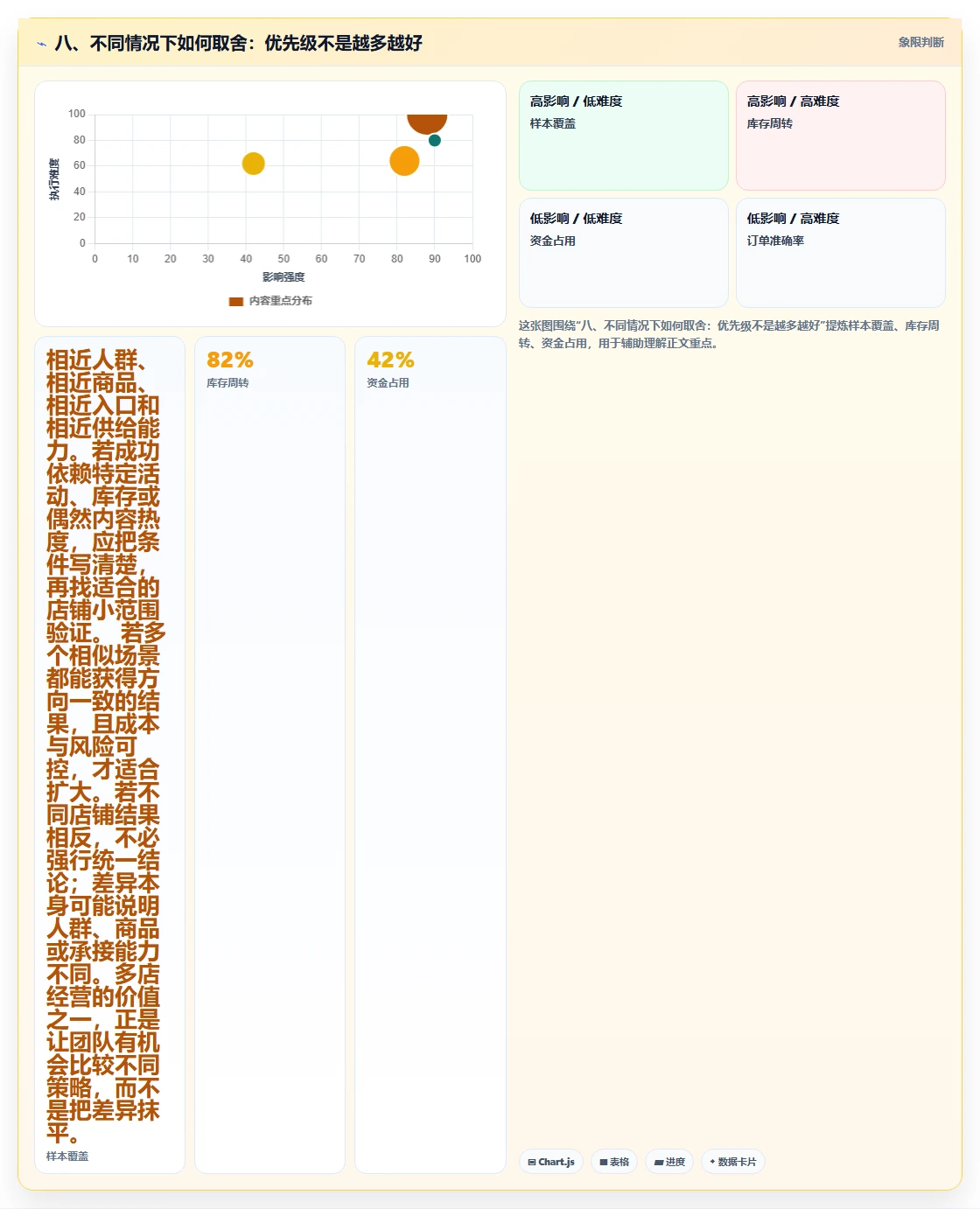Click the 资金占用 text in quadrant card
The height and width of the screenshot is (1209, 980).
click(x=553, y=241)
